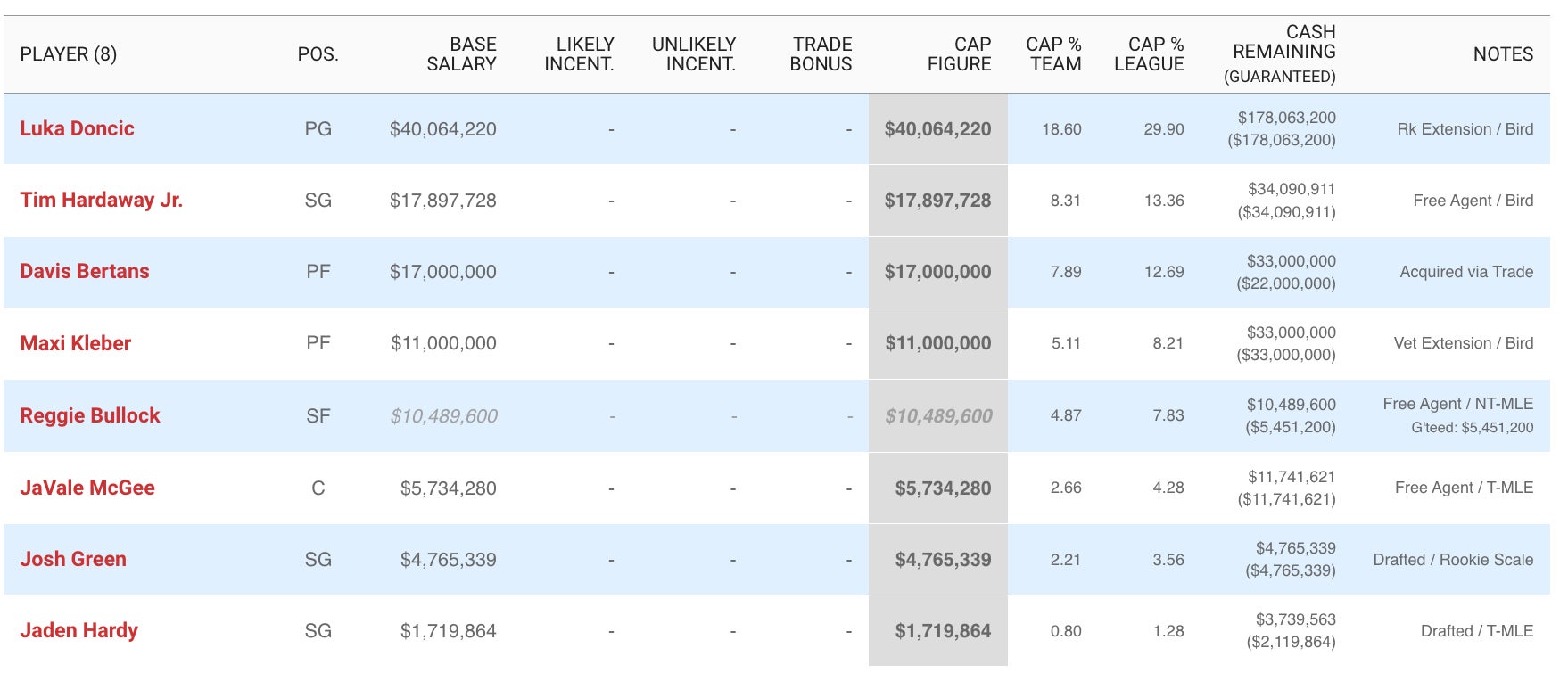Viewport: 1568px width, 681px height.
Task: Click the Likely Incent. column header
Action: 580,54
